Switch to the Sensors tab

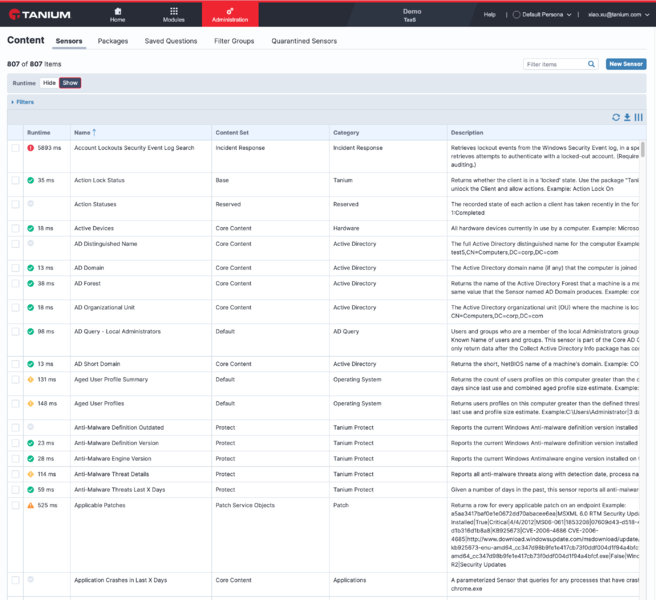(69, 41)
